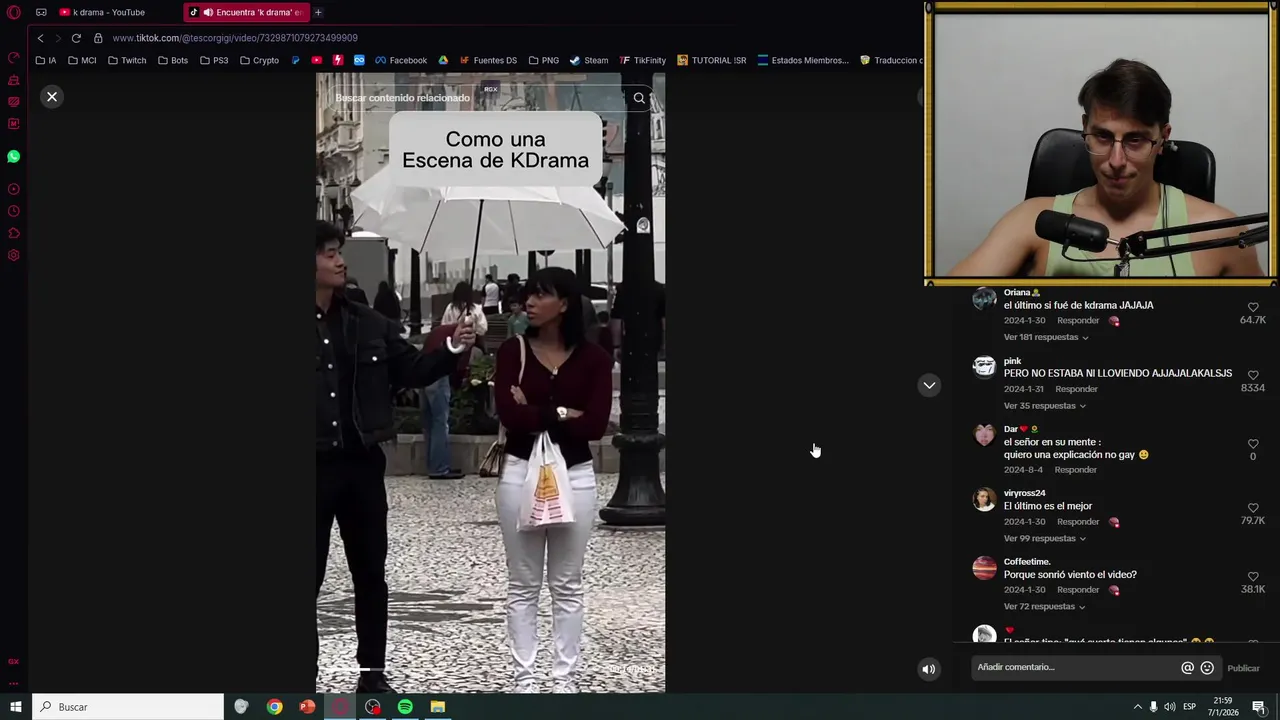Like viryross24's comment with heart icon
The width and height of the screenshot is (1280, 720).
click(1253, 508)
